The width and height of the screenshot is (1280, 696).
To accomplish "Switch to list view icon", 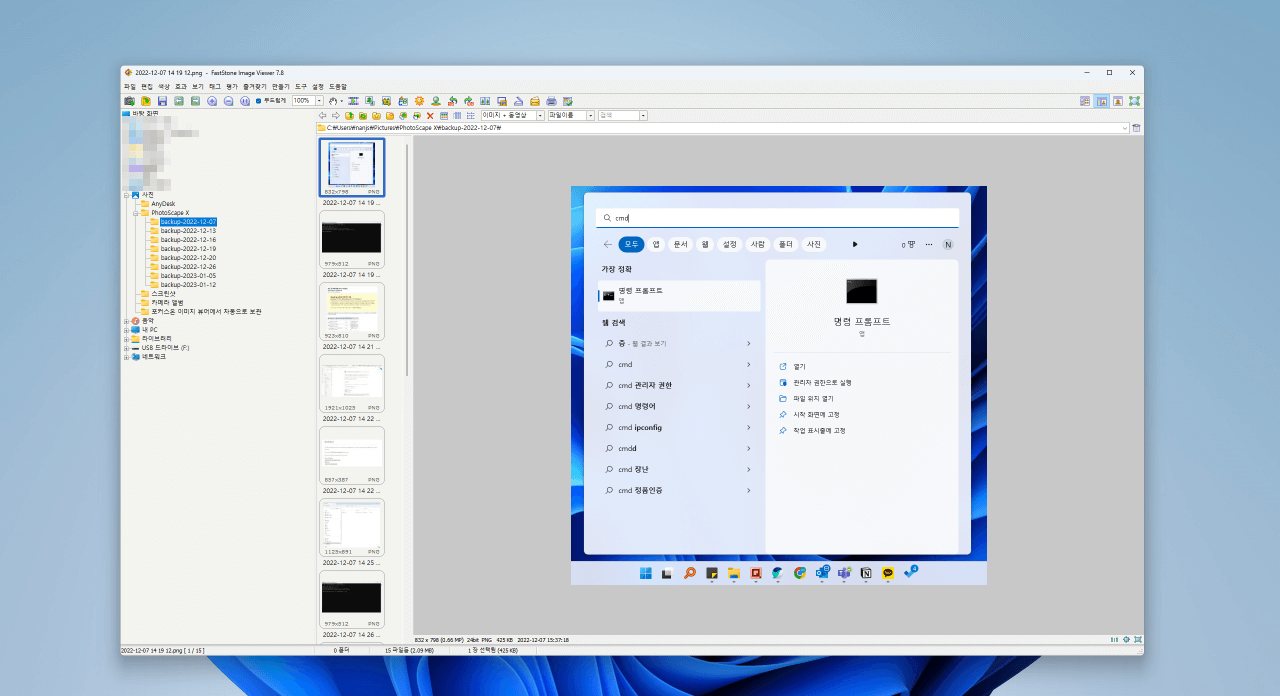I will point(470,115).
